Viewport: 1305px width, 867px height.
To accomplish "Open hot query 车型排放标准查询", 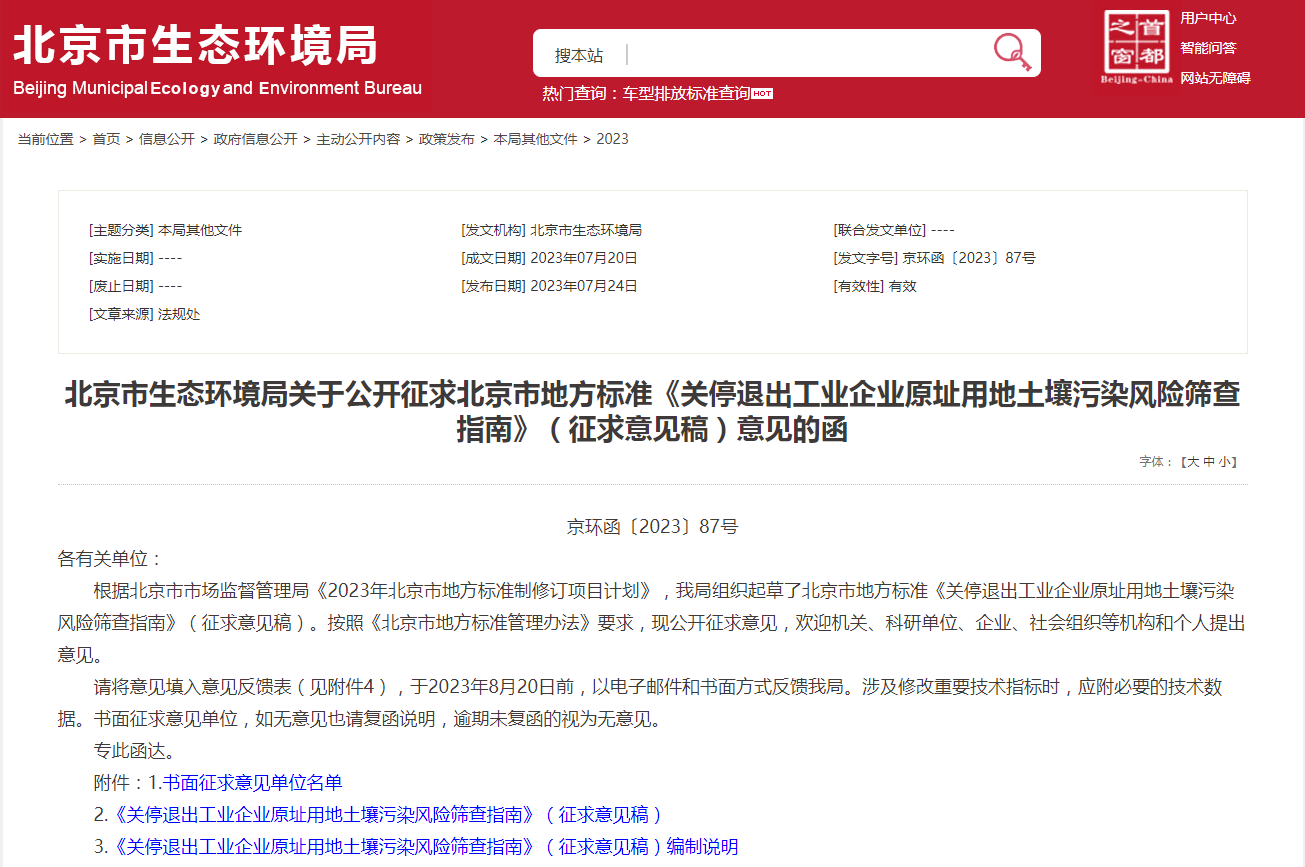I will 686,93.
